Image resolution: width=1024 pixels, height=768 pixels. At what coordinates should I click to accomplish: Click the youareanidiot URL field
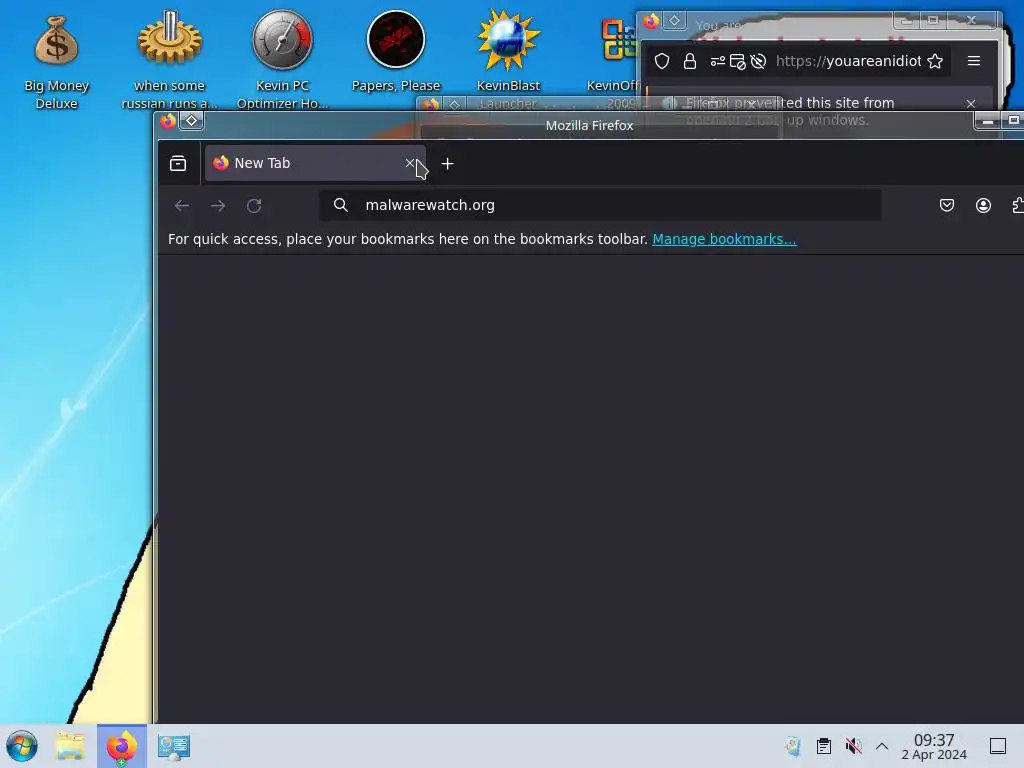click(x=848, y=61)
